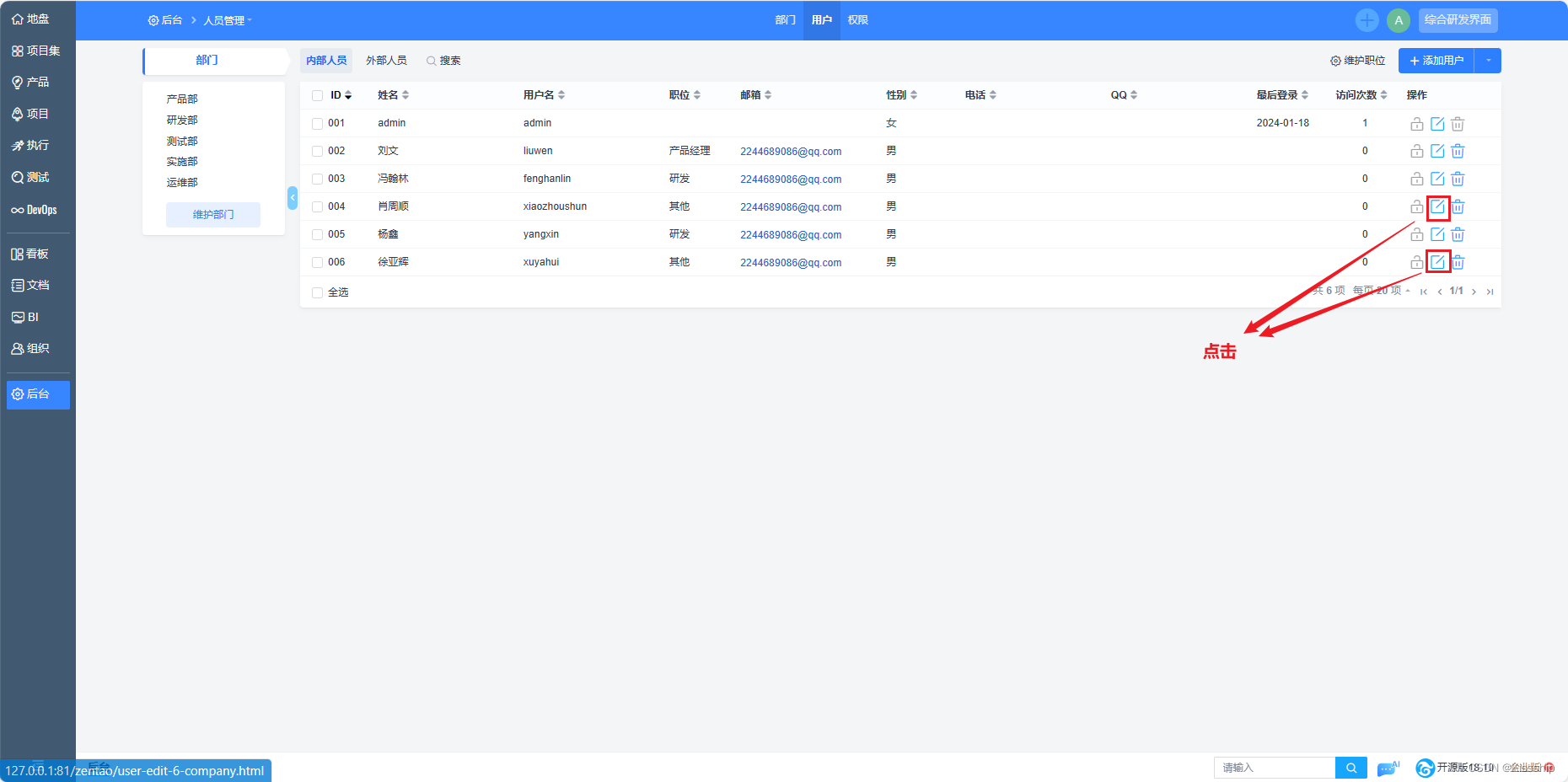The image size is (1568, 782).
Task: Delete user 冯翰林 with trash icon
Action: 1458,179
